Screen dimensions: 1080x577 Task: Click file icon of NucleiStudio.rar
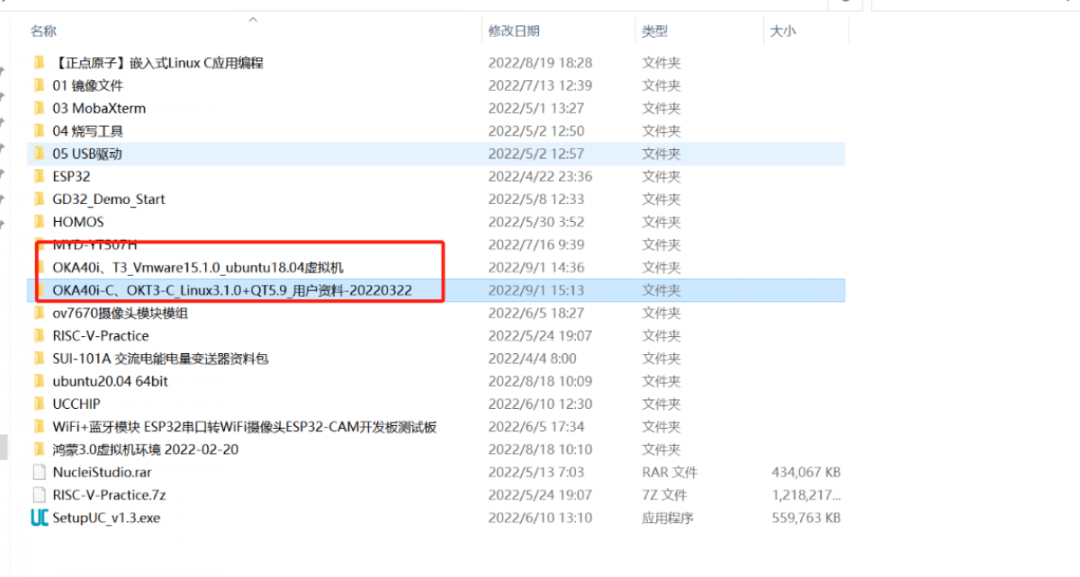click(39, 472)
